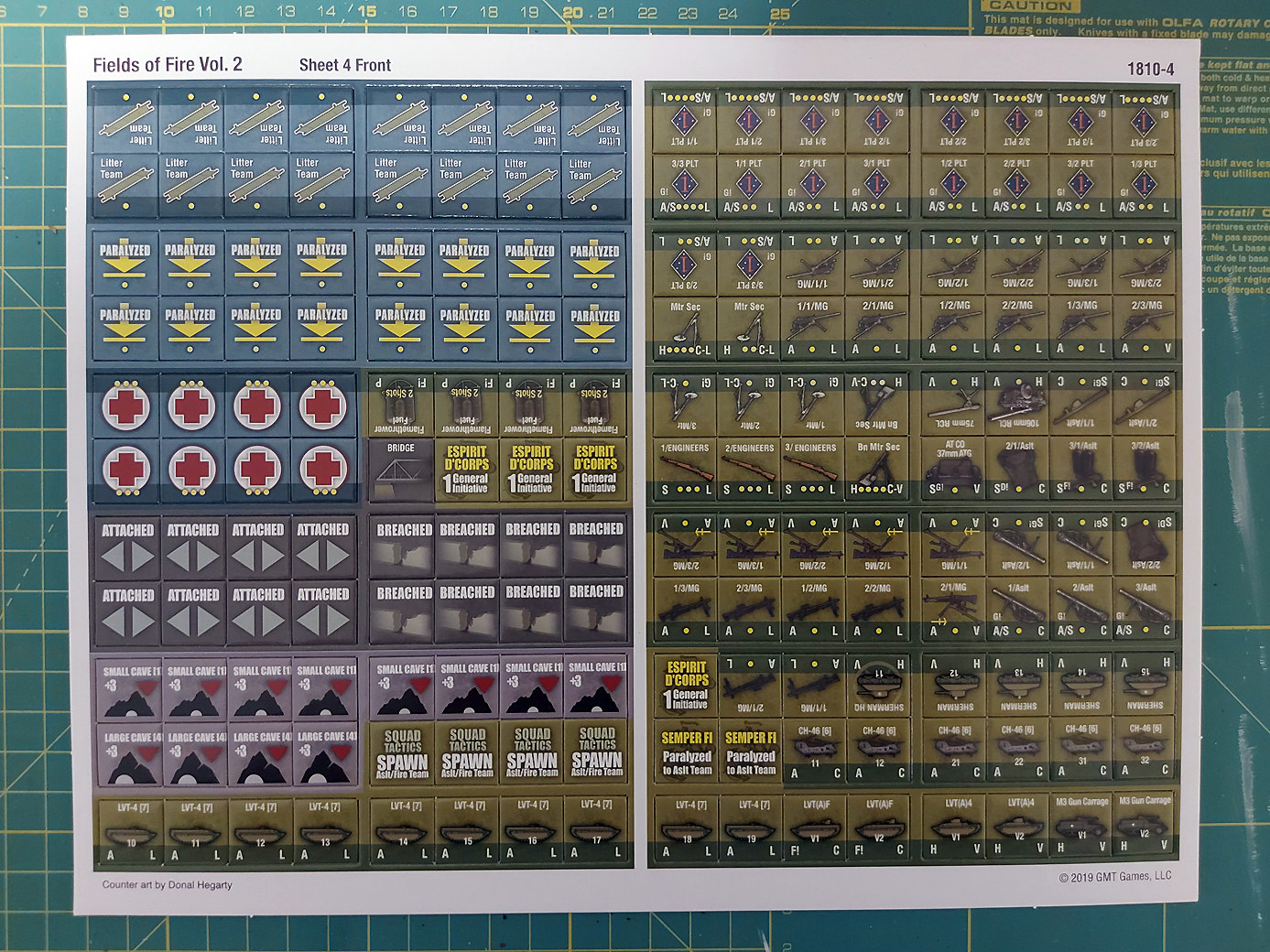Screen dimensions: 1270x952
Task: Click the ruler number 10 on the mat
Action: 165,11
